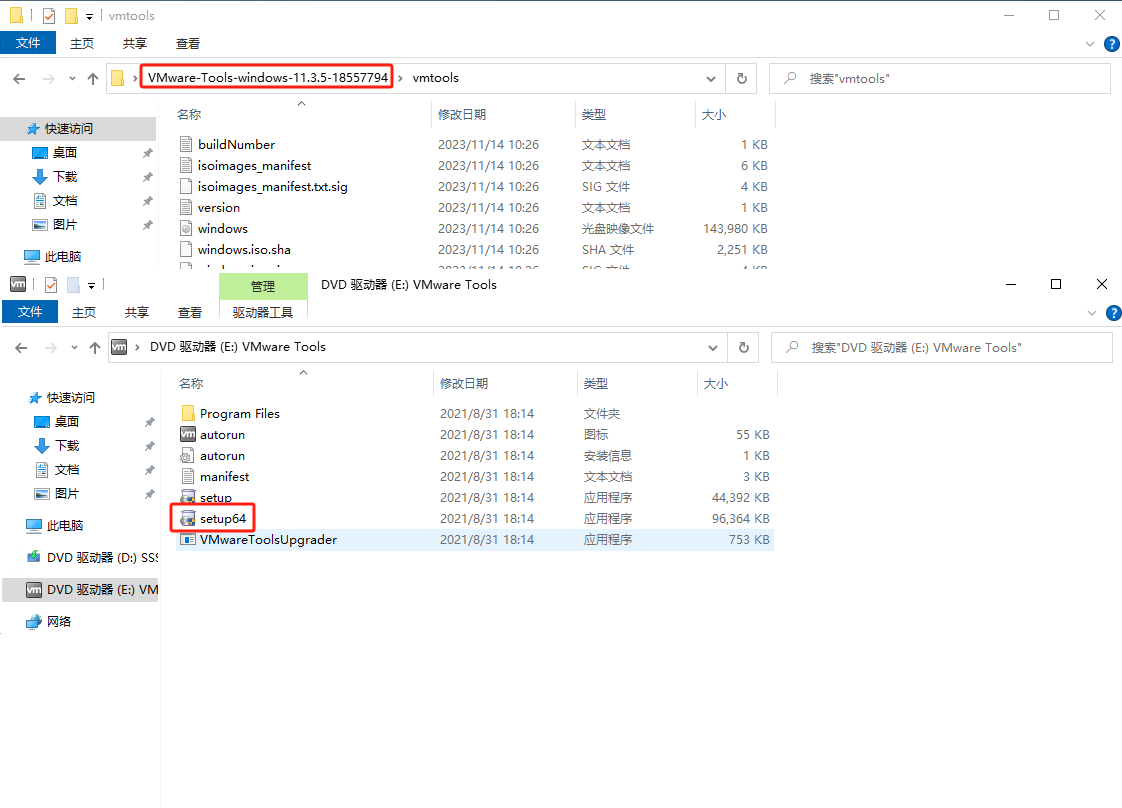Screen dimensions: 1122x808
Task: Open help in vmtools window
Action: [1111, 44]
